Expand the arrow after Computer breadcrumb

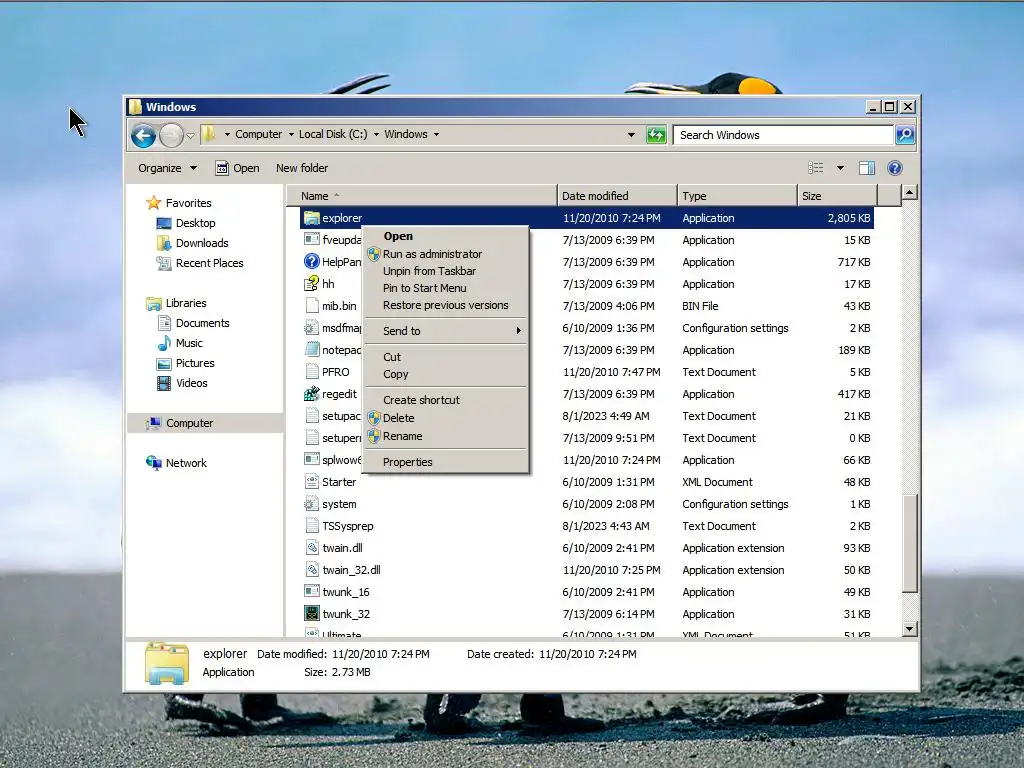[291, 135]
